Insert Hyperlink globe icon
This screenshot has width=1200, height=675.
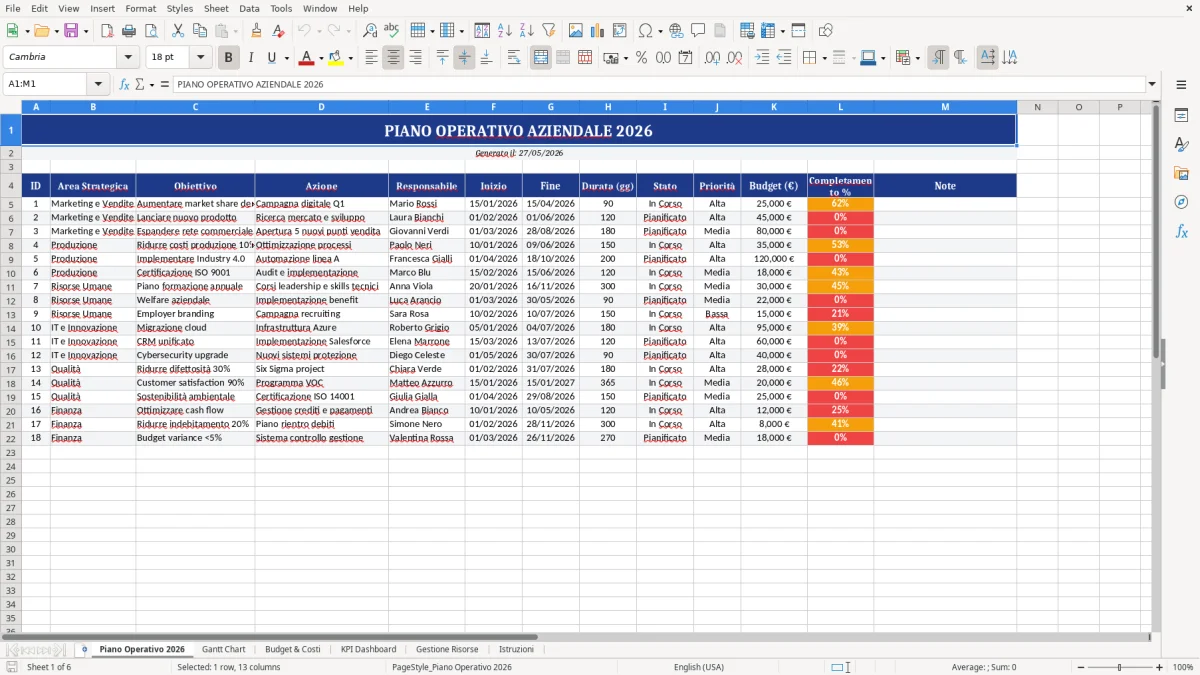coord(676,31)
